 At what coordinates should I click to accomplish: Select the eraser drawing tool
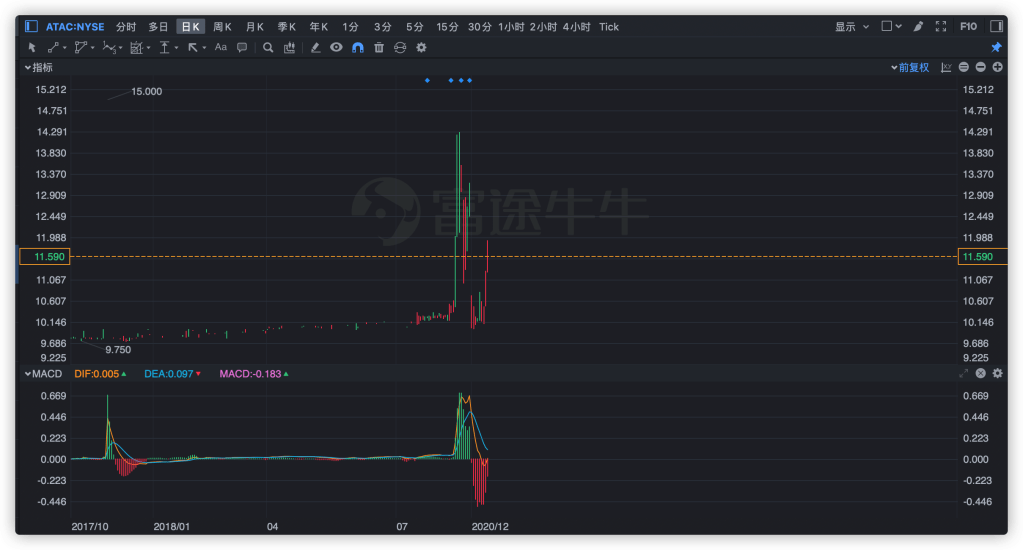[x=315, y=47]
